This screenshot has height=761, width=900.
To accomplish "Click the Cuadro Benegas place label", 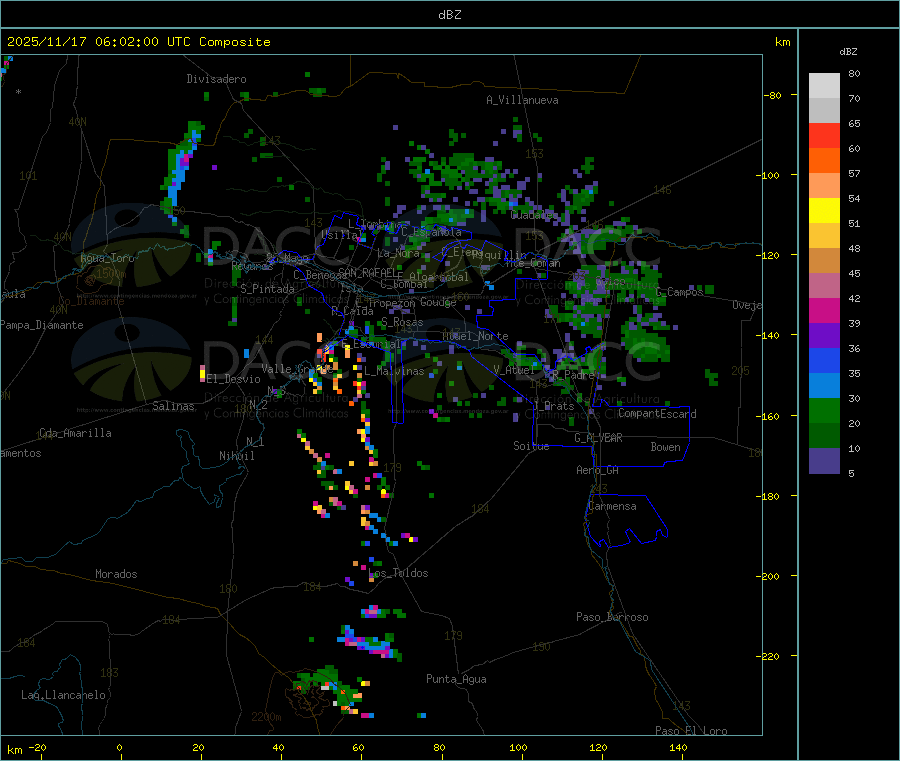I will (320, 275).
